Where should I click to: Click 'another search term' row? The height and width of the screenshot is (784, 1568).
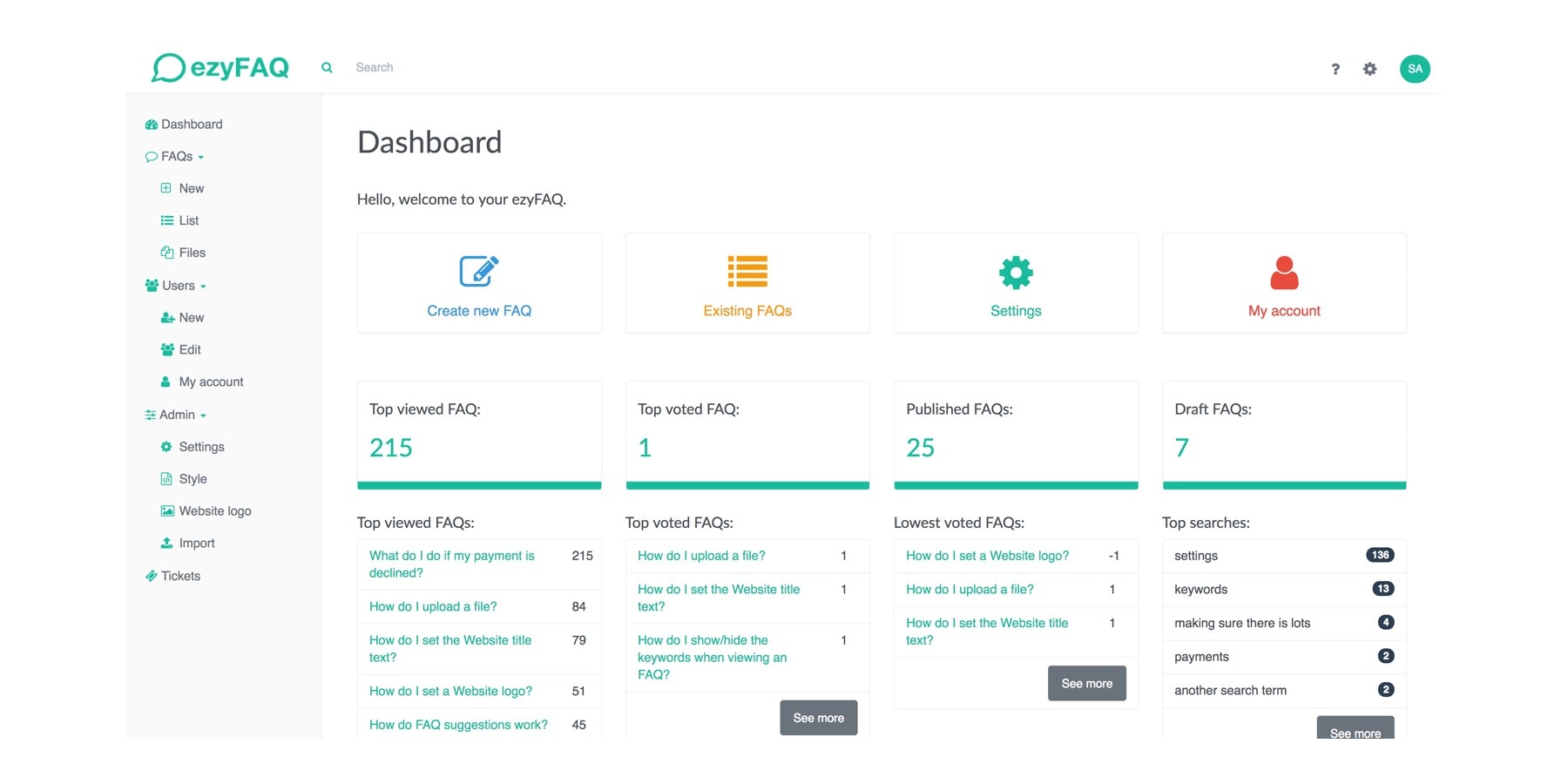coord(1284,691)
